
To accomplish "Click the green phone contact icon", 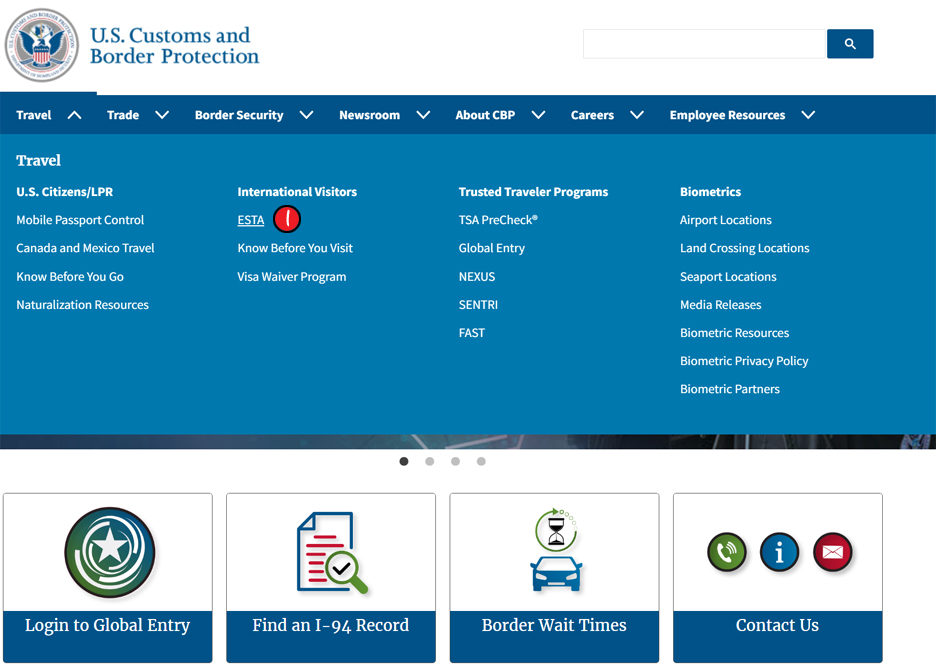I will 726,552.
